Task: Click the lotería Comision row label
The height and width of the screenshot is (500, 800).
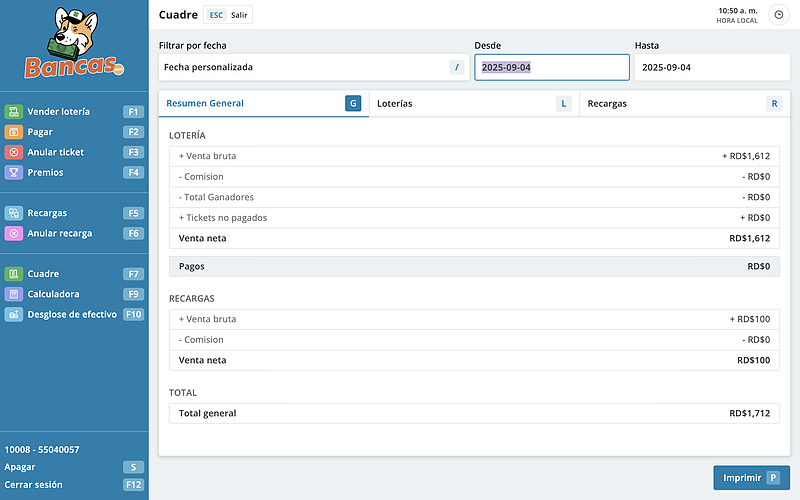Action: tap(201, 177)
